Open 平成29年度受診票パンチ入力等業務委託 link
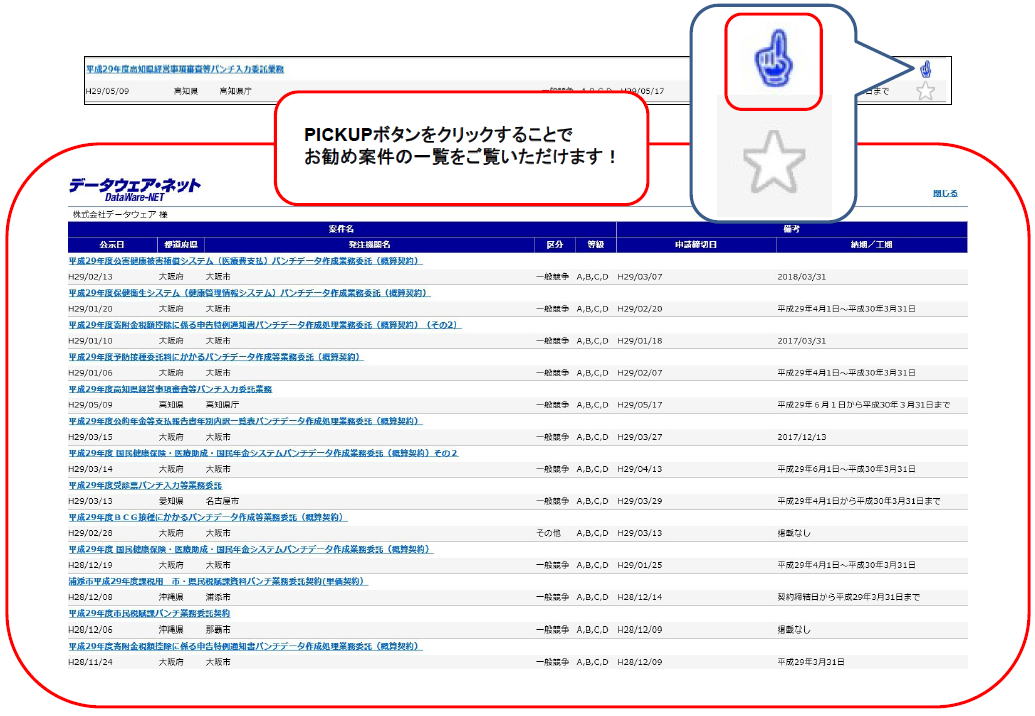1035x716 pixels. [145, 485]
